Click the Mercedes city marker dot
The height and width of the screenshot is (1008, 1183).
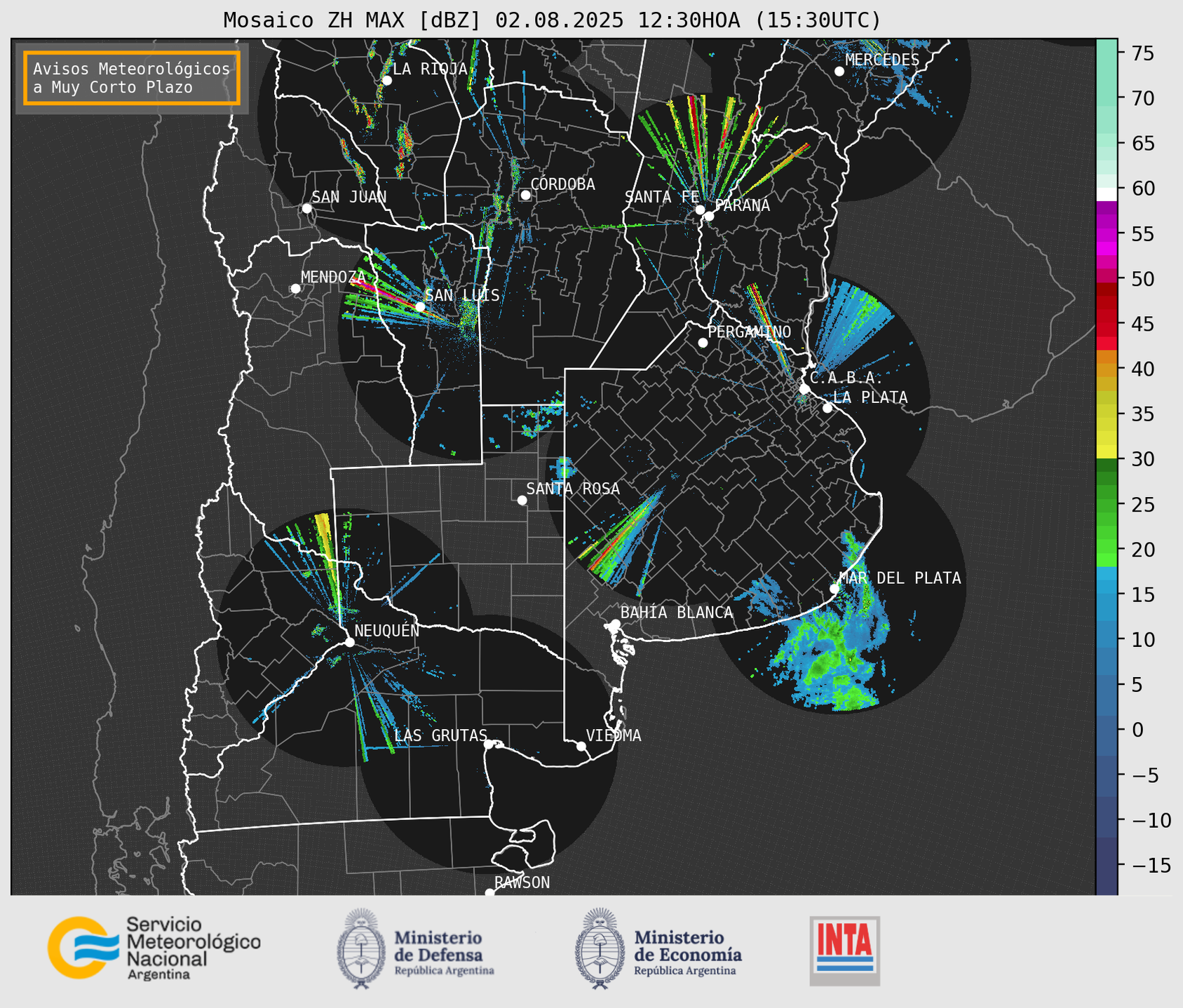click(839, 71)
